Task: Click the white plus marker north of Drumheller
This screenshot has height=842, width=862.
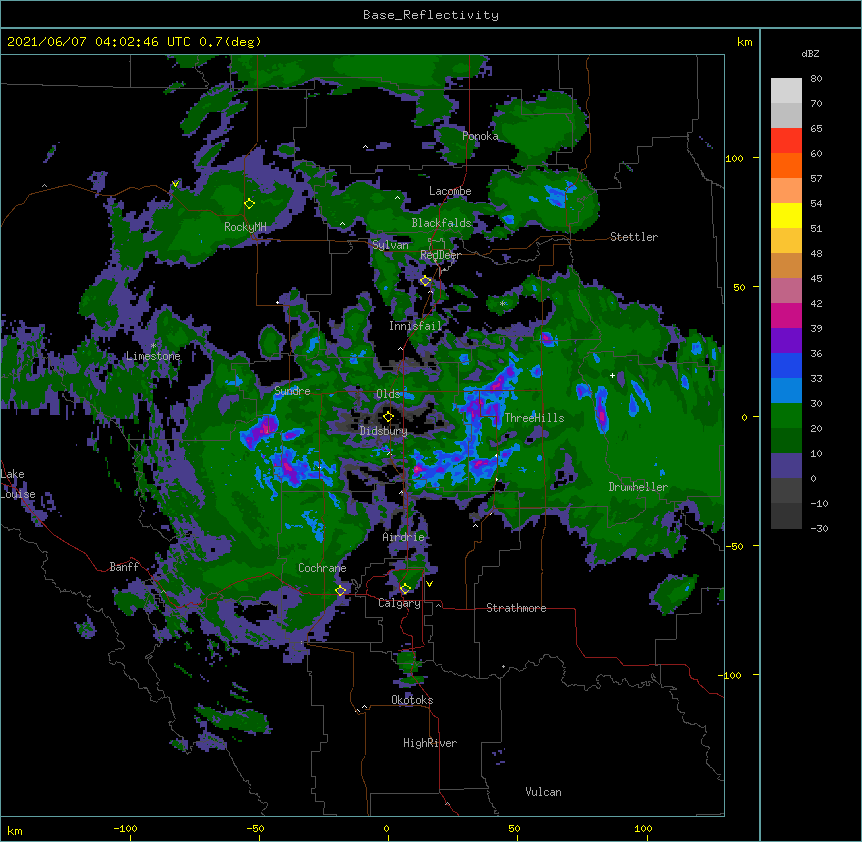Action: (612, 375)
